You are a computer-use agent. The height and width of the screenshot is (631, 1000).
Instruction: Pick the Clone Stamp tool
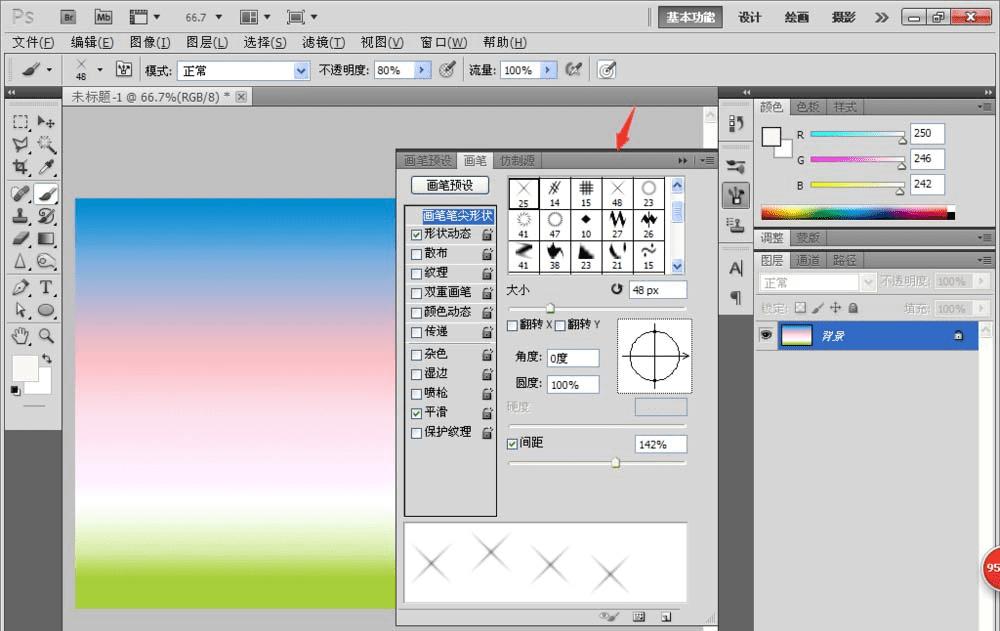[x=20, y=215]
